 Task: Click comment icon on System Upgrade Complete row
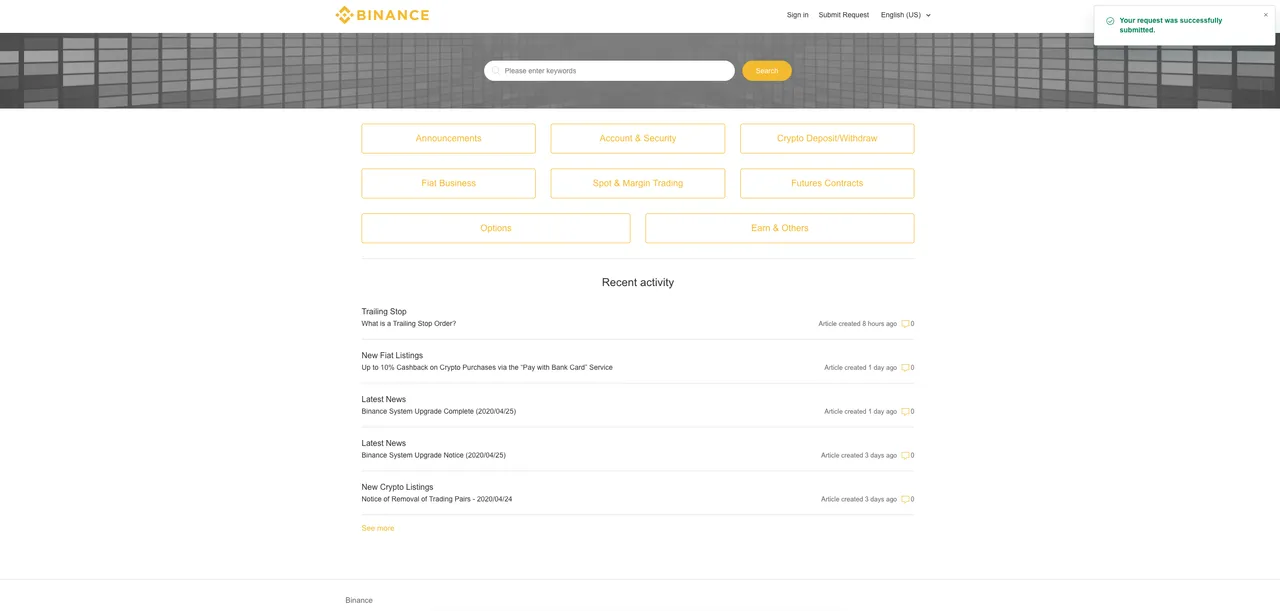(x=906, y=412)
